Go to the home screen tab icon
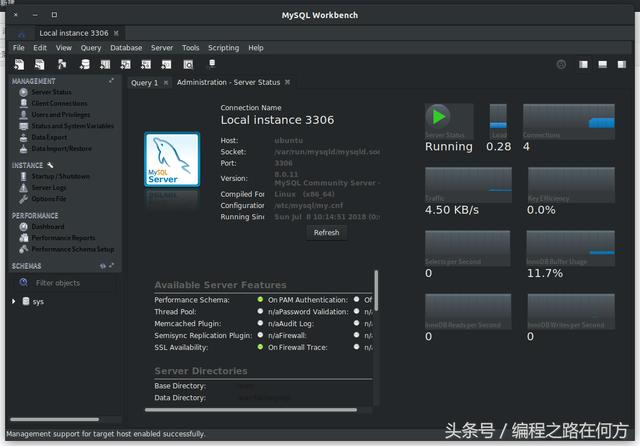The height and width of the screenshot is (446, 640). [21, 34]
